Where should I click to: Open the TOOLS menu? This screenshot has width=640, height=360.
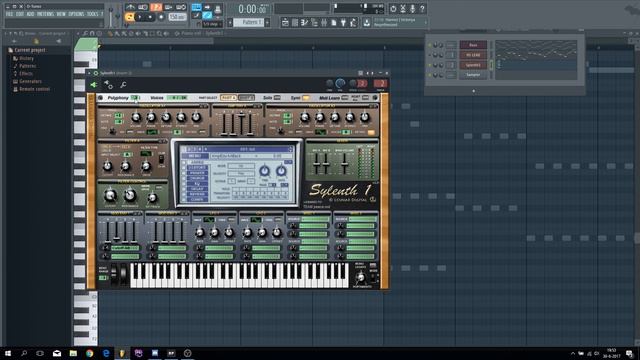click(93, 14)
